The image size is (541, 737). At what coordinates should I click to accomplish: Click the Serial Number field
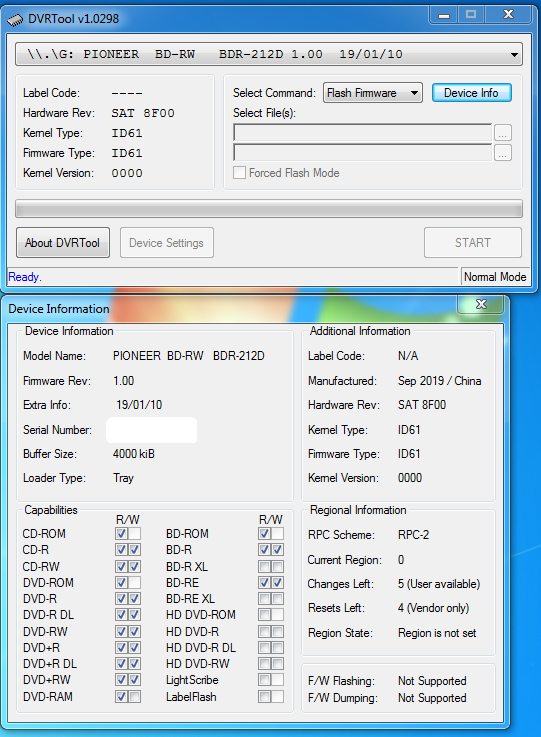point(151,430)
